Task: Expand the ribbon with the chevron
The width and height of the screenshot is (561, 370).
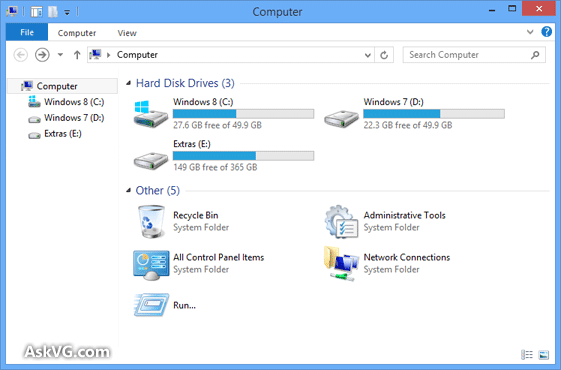Action: (x=530, y=32)
